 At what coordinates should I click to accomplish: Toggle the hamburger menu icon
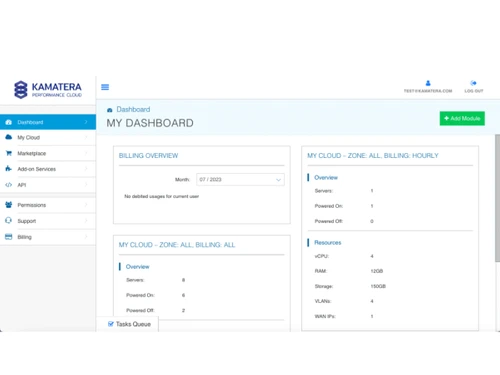tap(105, 87)
